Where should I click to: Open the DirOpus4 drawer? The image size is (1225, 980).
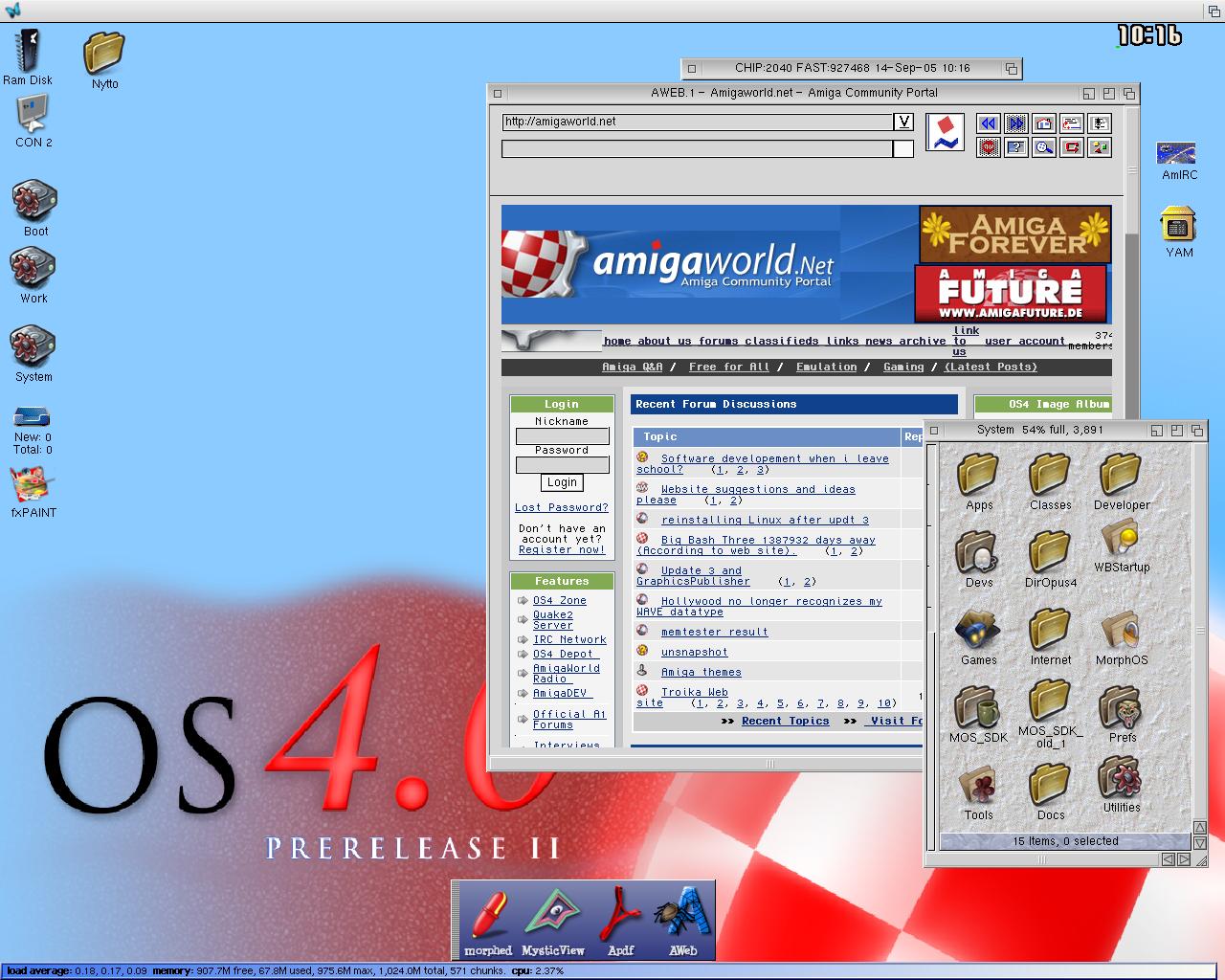(1050, 559)
